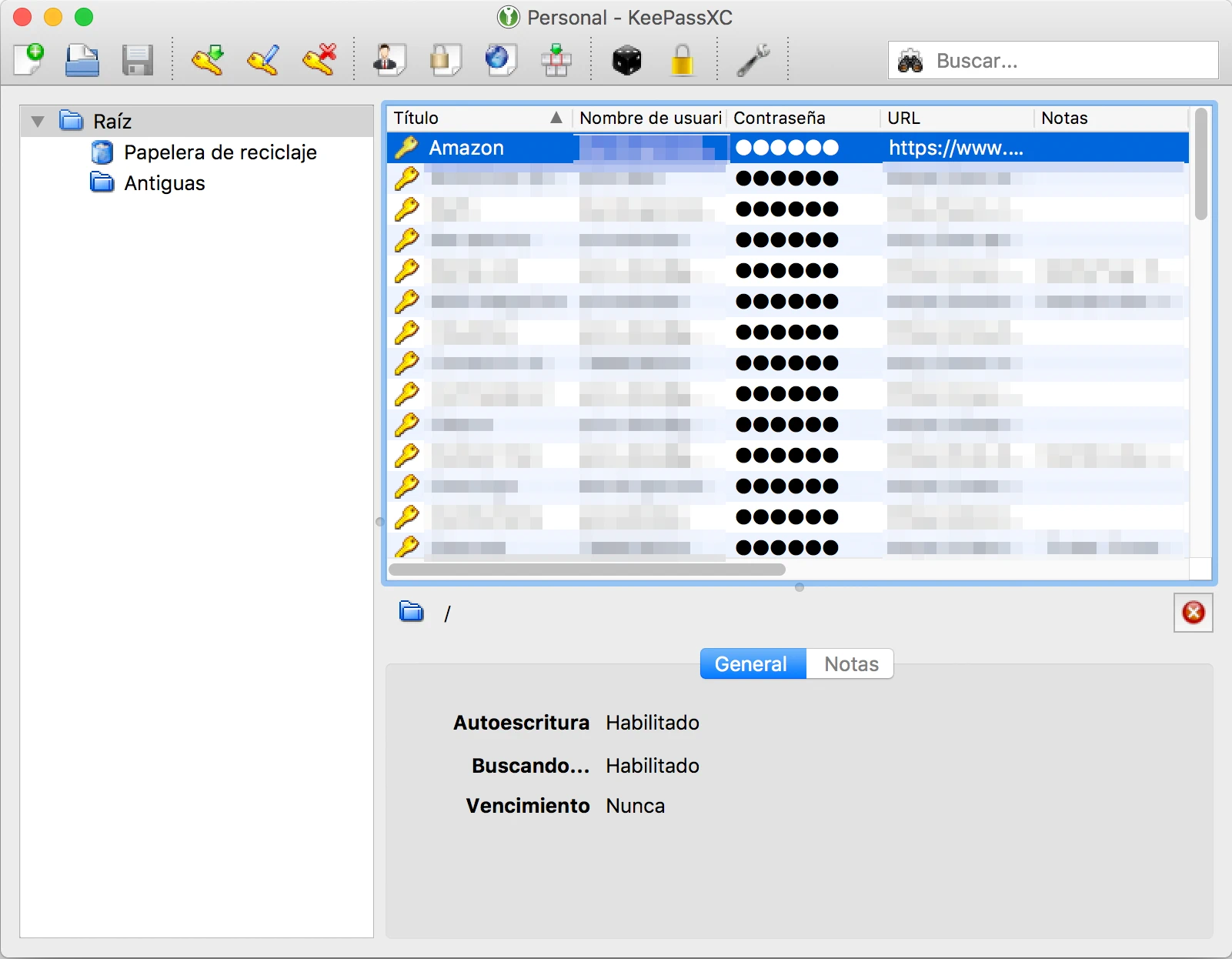The image size is (1232, 959).
Task: Open the password generator dice icon
Action: click(x=626, y=60)
